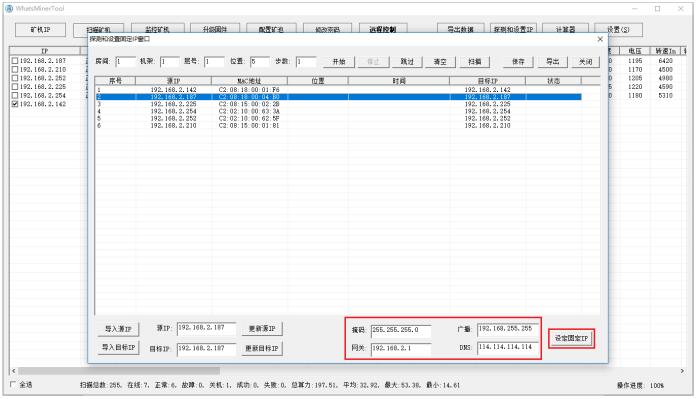Click the 源IP column header
Viewport: 697px width, 399px height.
[x=173, y=81]
